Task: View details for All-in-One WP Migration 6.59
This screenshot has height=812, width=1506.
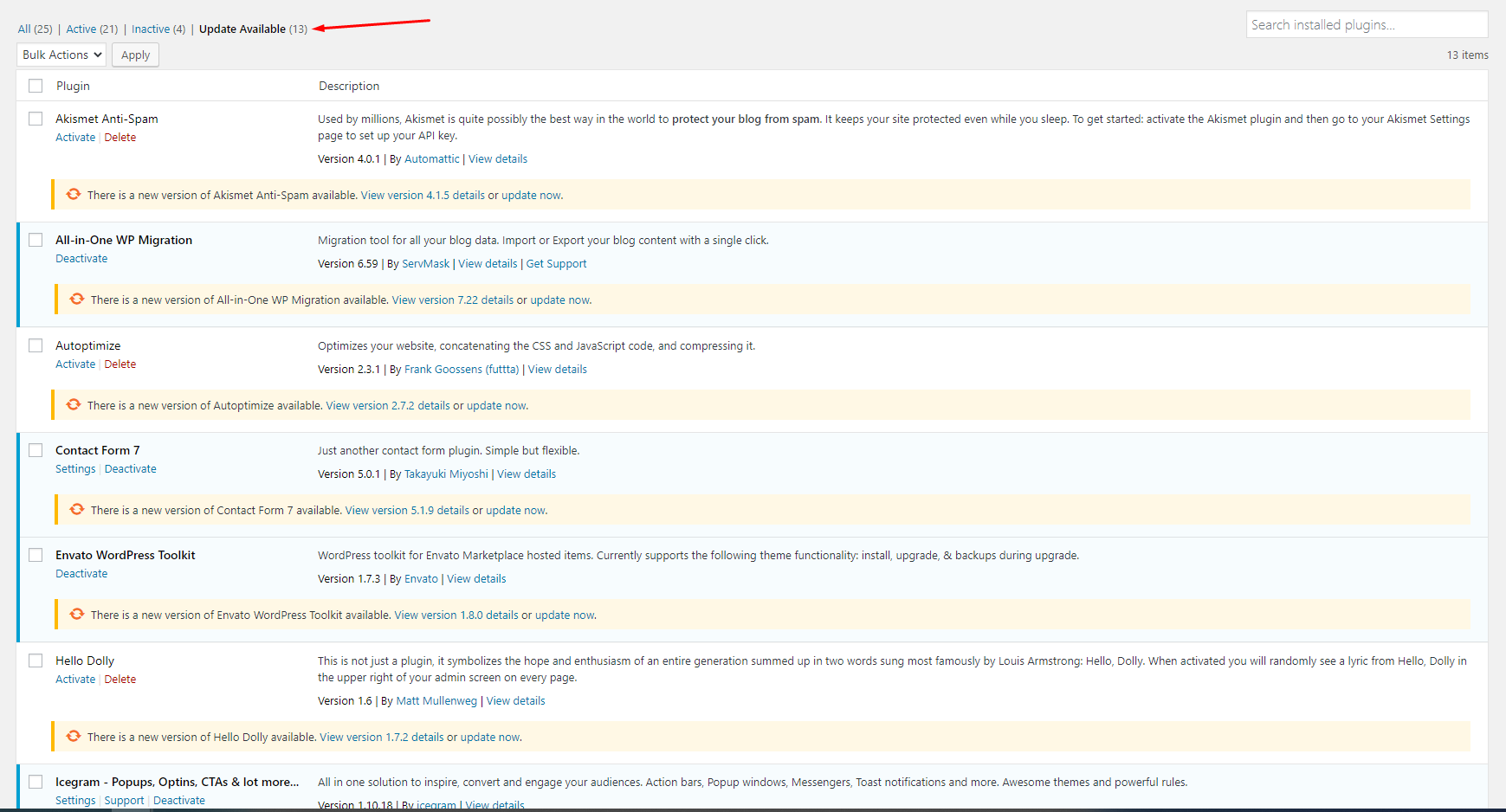Action: pos(488,264)
